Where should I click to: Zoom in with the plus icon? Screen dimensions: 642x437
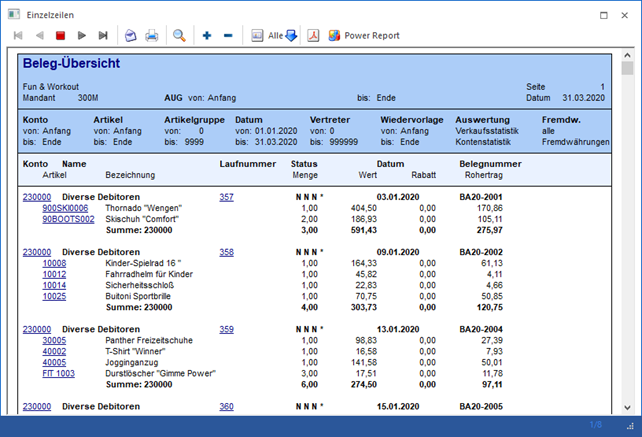pos(207,36)
